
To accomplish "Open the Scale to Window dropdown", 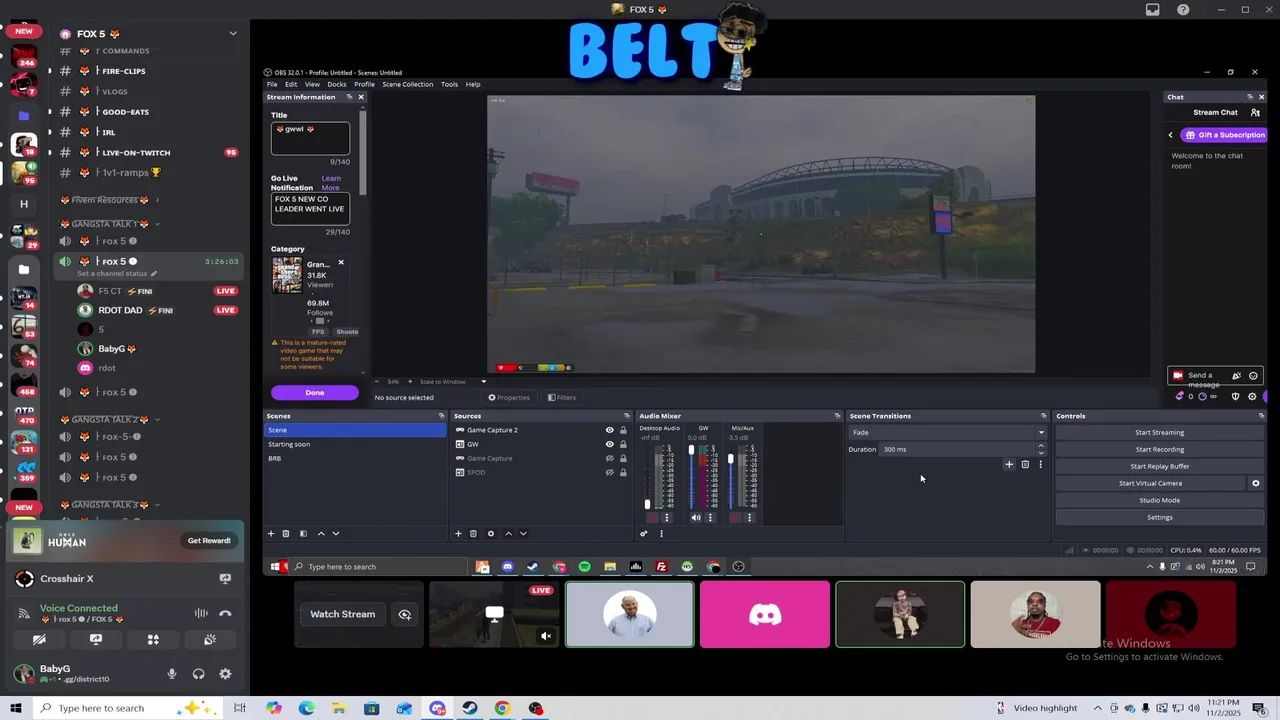I will click(x=453, y=381).
